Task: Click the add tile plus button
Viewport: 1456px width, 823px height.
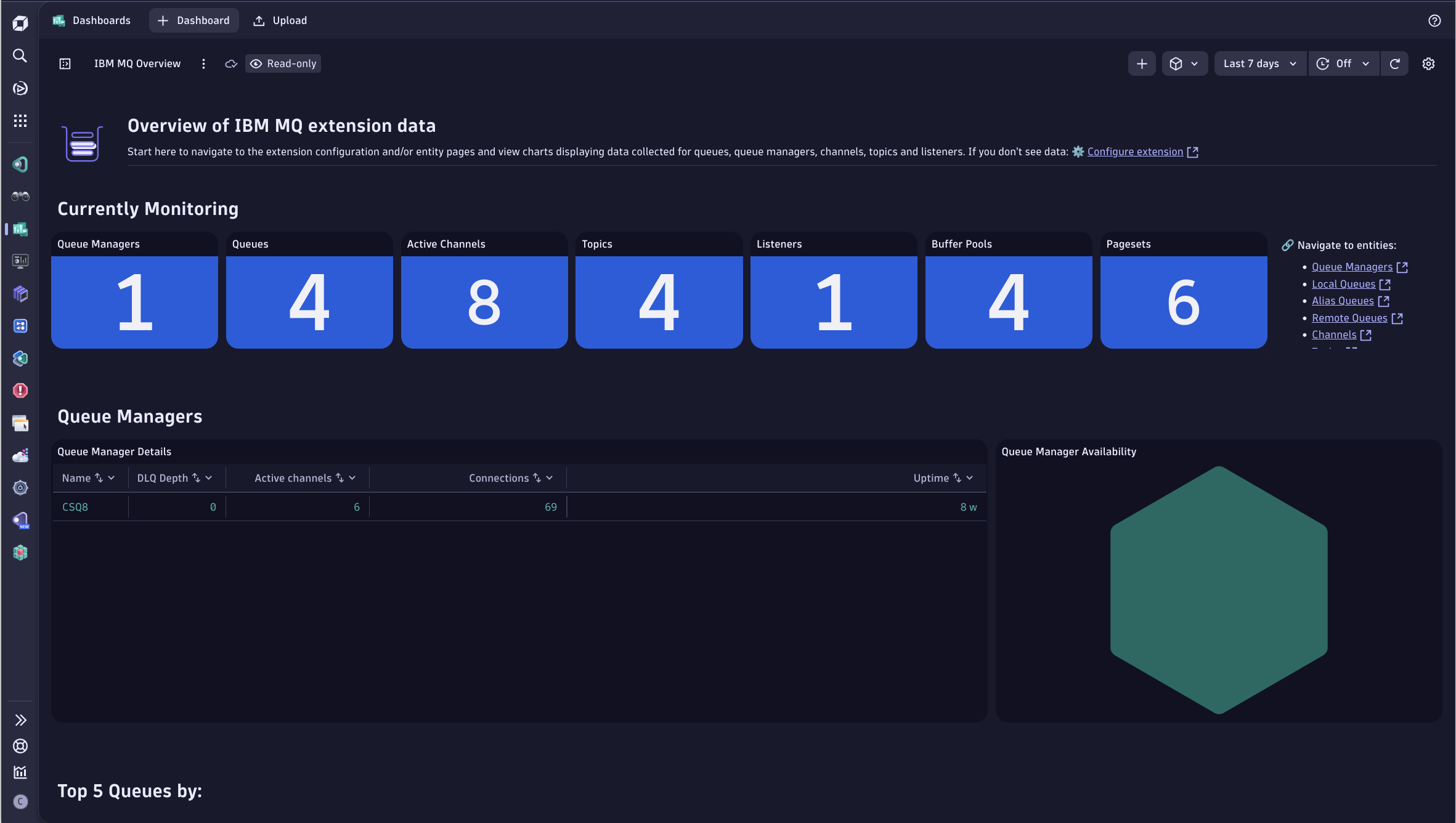Action: coord(1142,64)
